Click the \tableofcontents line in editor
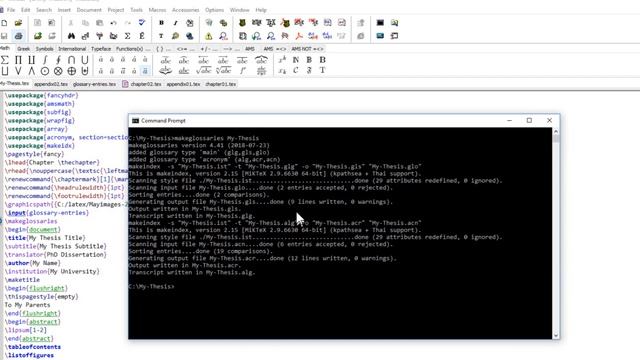This screenshot has height=360, width=640. (33, 347)
